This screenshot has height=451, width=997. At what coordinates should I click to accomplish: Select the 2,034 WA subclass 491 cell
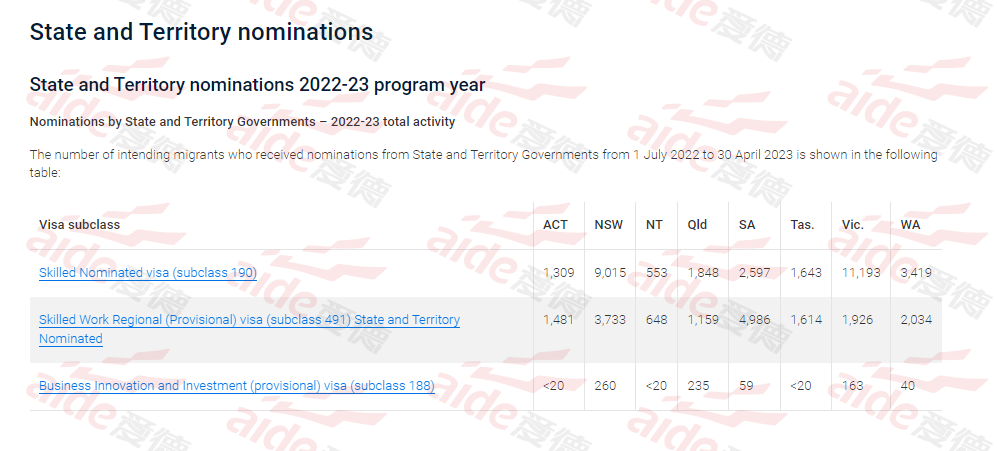tap(916, 320)
